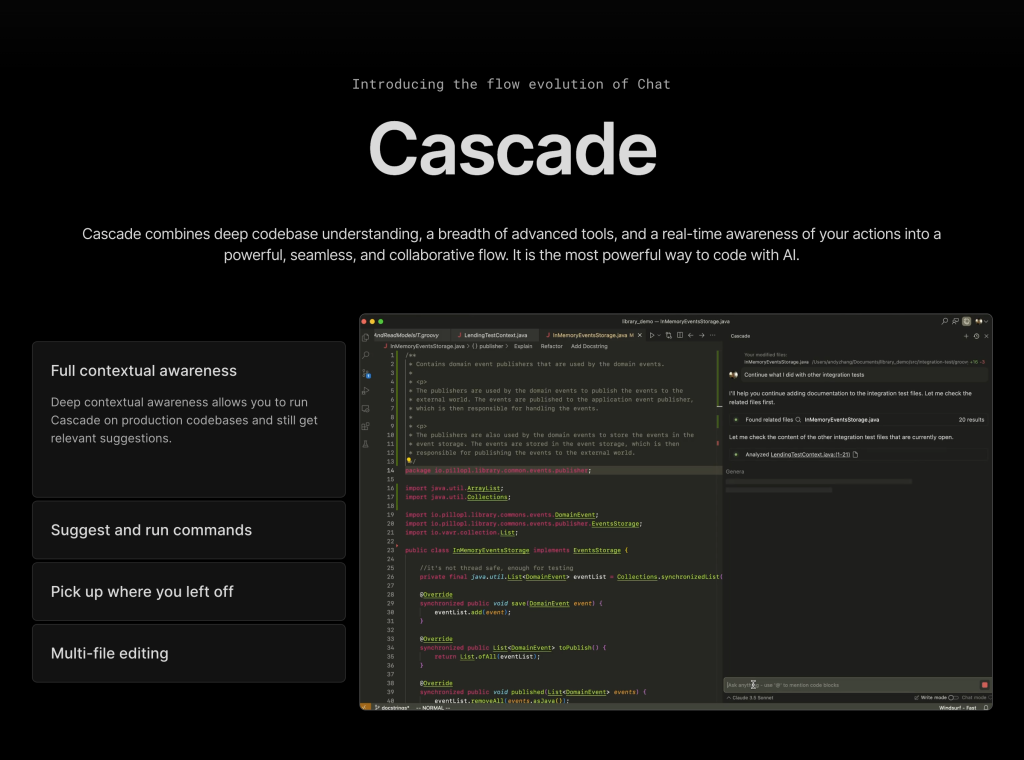This screenshot has width=1024, height=760.
Task: Click the navigate back arrow in the editor toolbar
Action: [x=690, y=335]
